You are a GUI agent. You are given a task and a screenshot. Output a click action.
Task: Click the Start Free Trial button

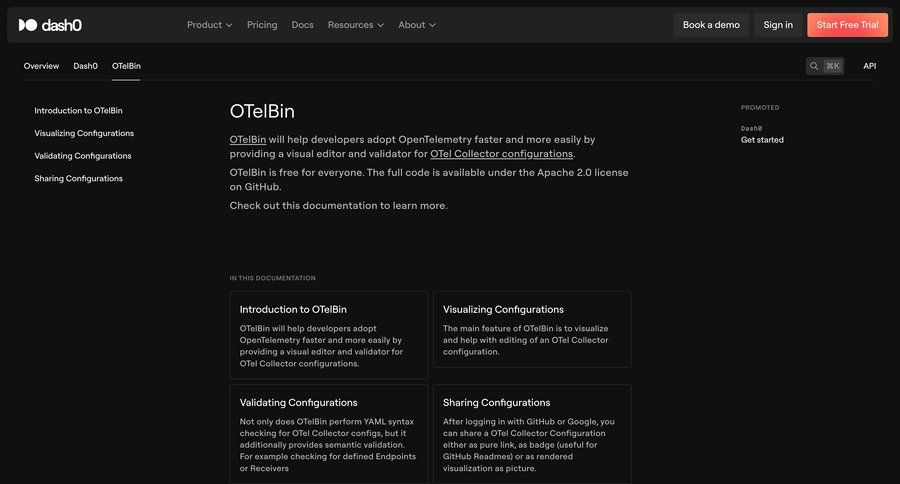[847, 25]
